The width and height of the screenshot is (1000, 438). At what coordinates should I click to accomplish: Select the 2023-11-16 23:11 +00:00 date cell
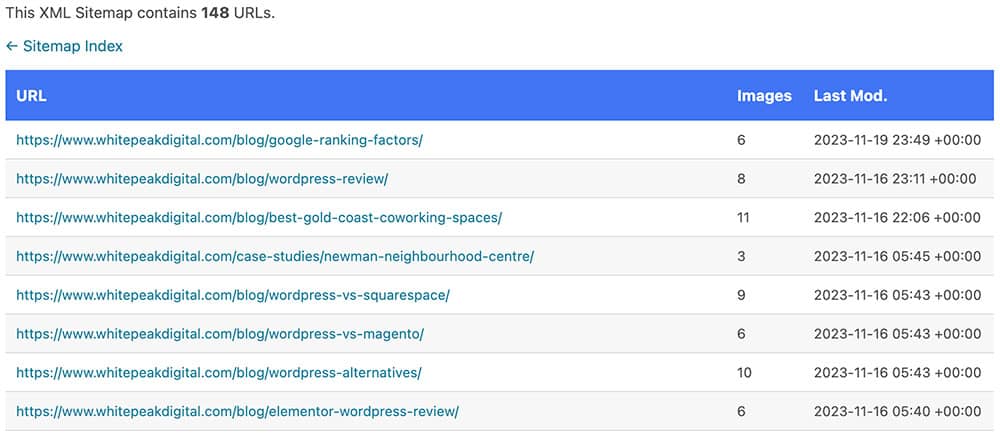pos(895,179)
